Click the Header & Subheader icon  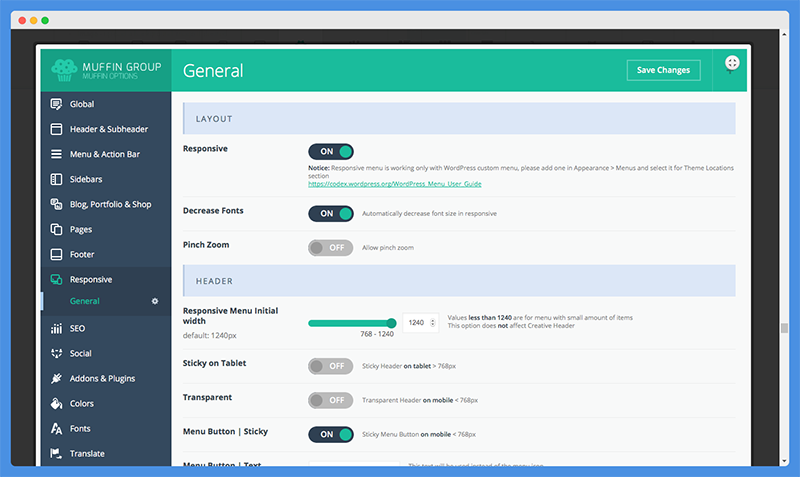click(x=56, y=129)
